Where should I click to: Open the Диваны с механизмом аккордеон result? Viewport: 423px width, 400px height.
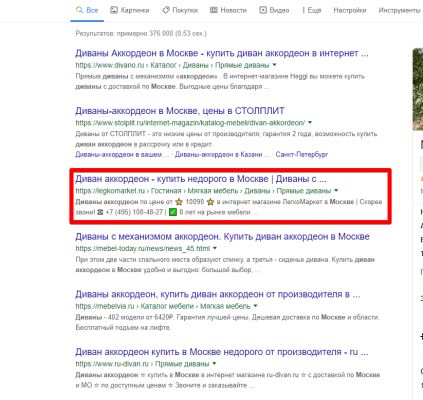222,237
